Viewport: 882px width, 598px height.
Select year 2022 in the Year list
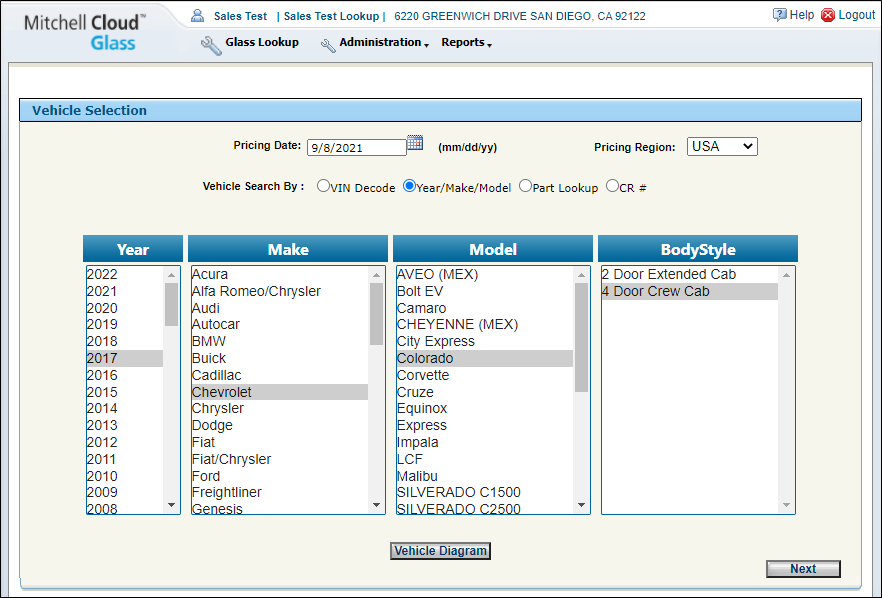(x=125, y=275)
